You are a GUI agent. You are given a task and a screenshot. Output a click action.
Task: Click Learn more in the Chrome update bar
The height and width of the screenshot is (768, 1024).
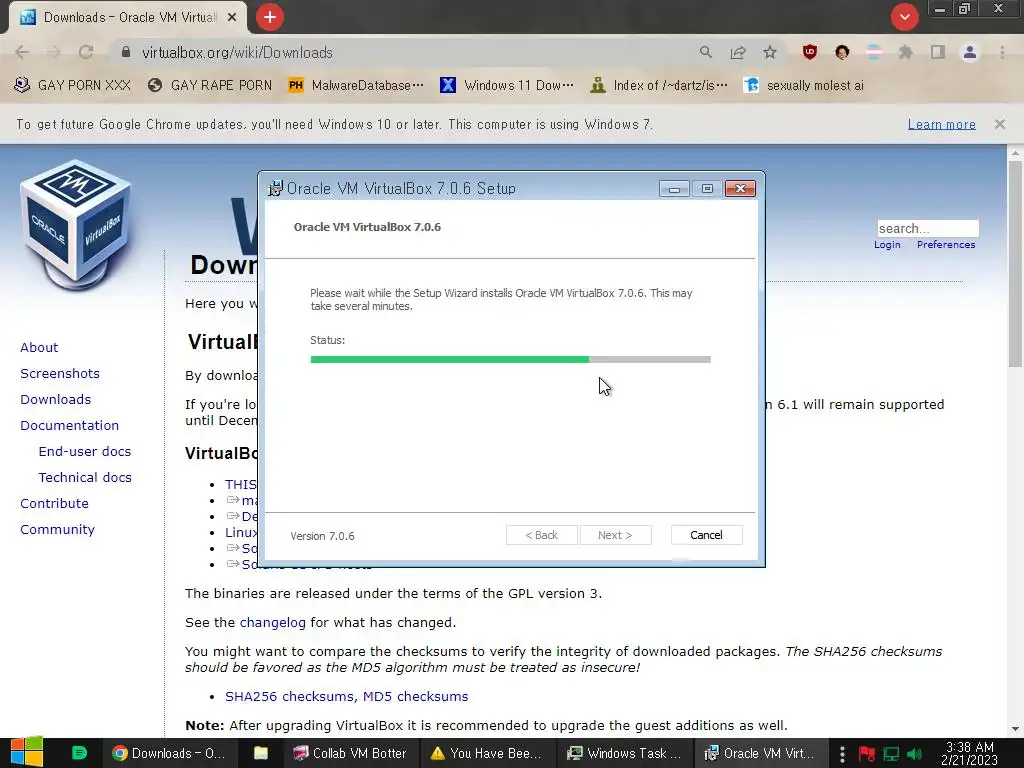point(942,124)
